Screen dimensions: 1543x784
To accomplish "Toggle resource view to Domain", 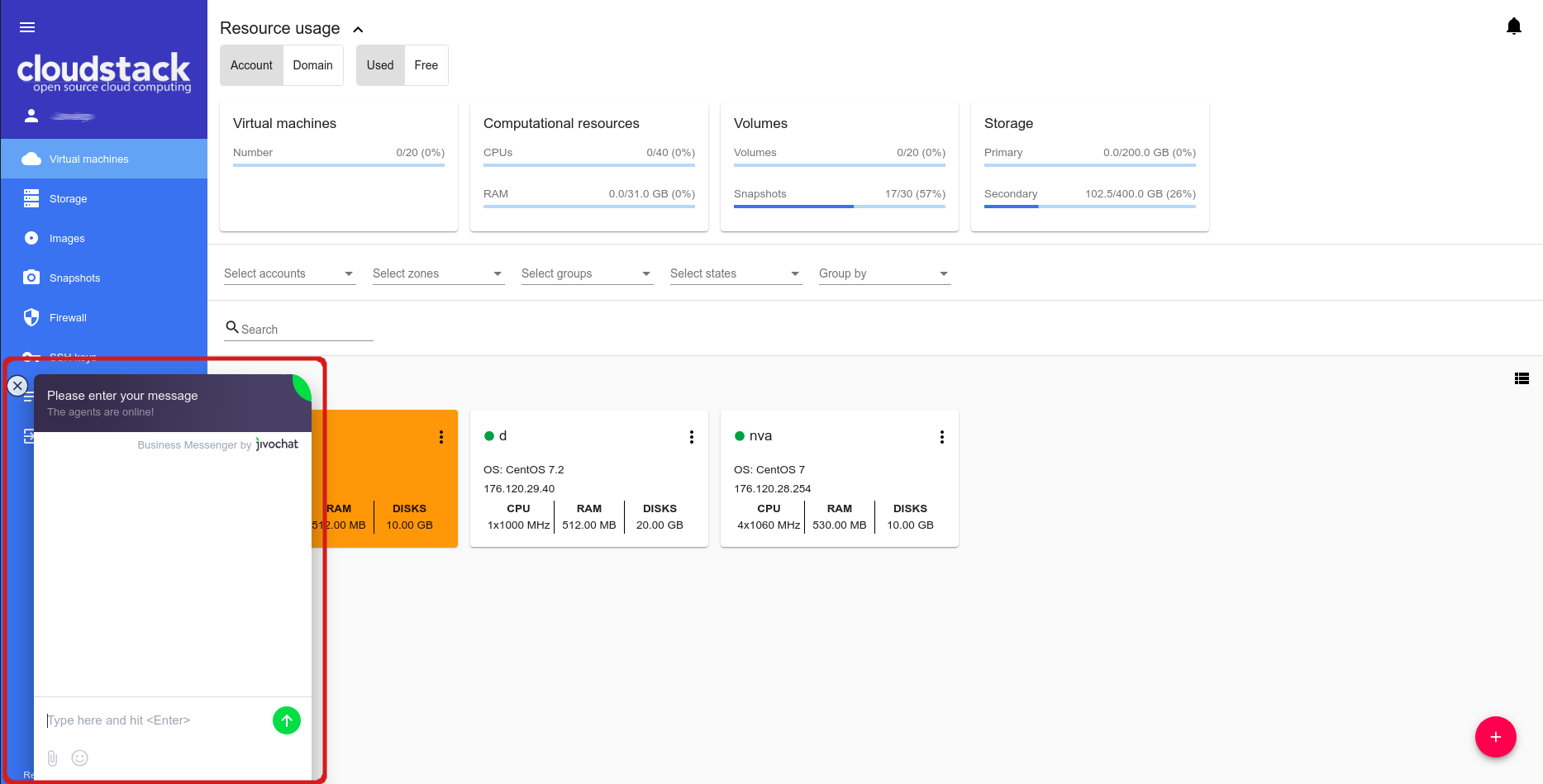I will [x=312, y=65].
